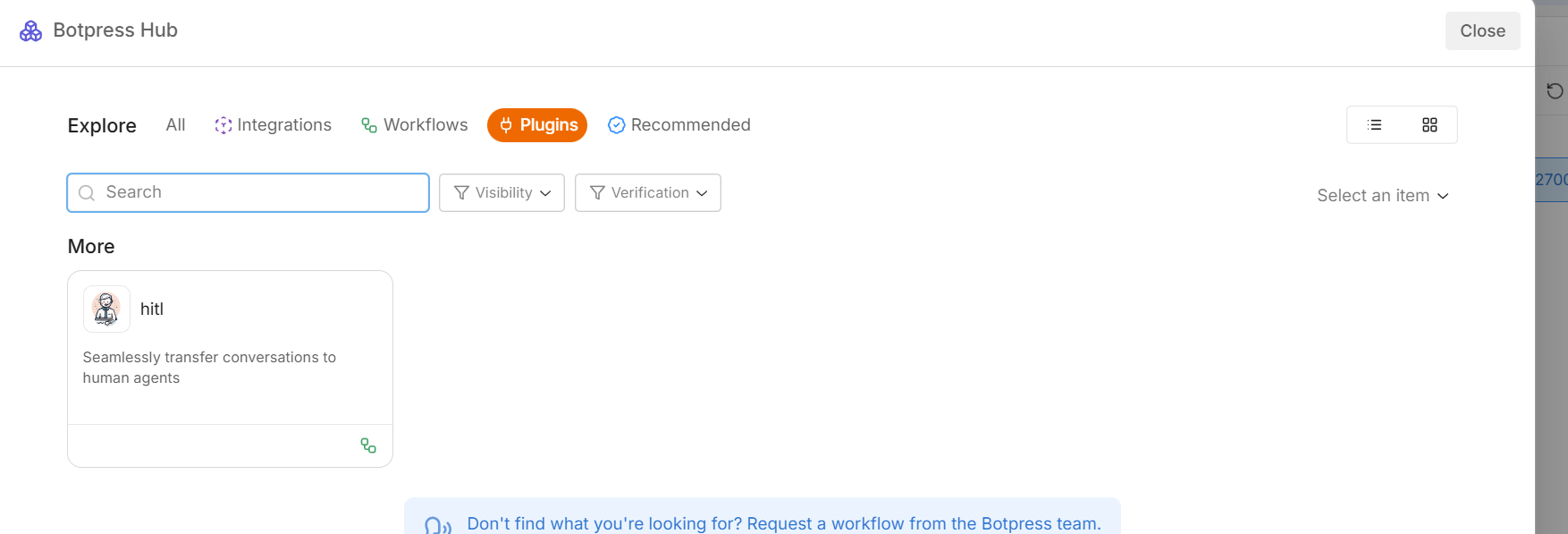1568x534 pixels.
Task: Filter by Recommended items
Action: pos(679,125)
